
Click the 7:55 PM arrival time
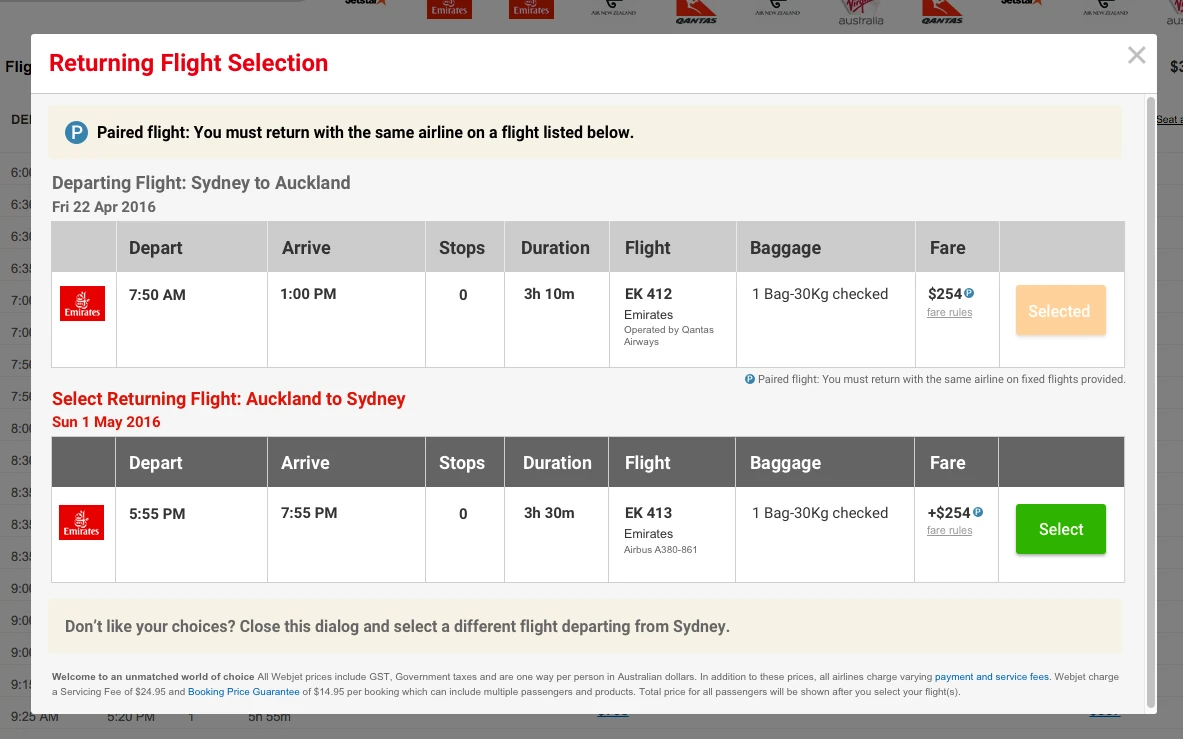[x=309, y=513]
